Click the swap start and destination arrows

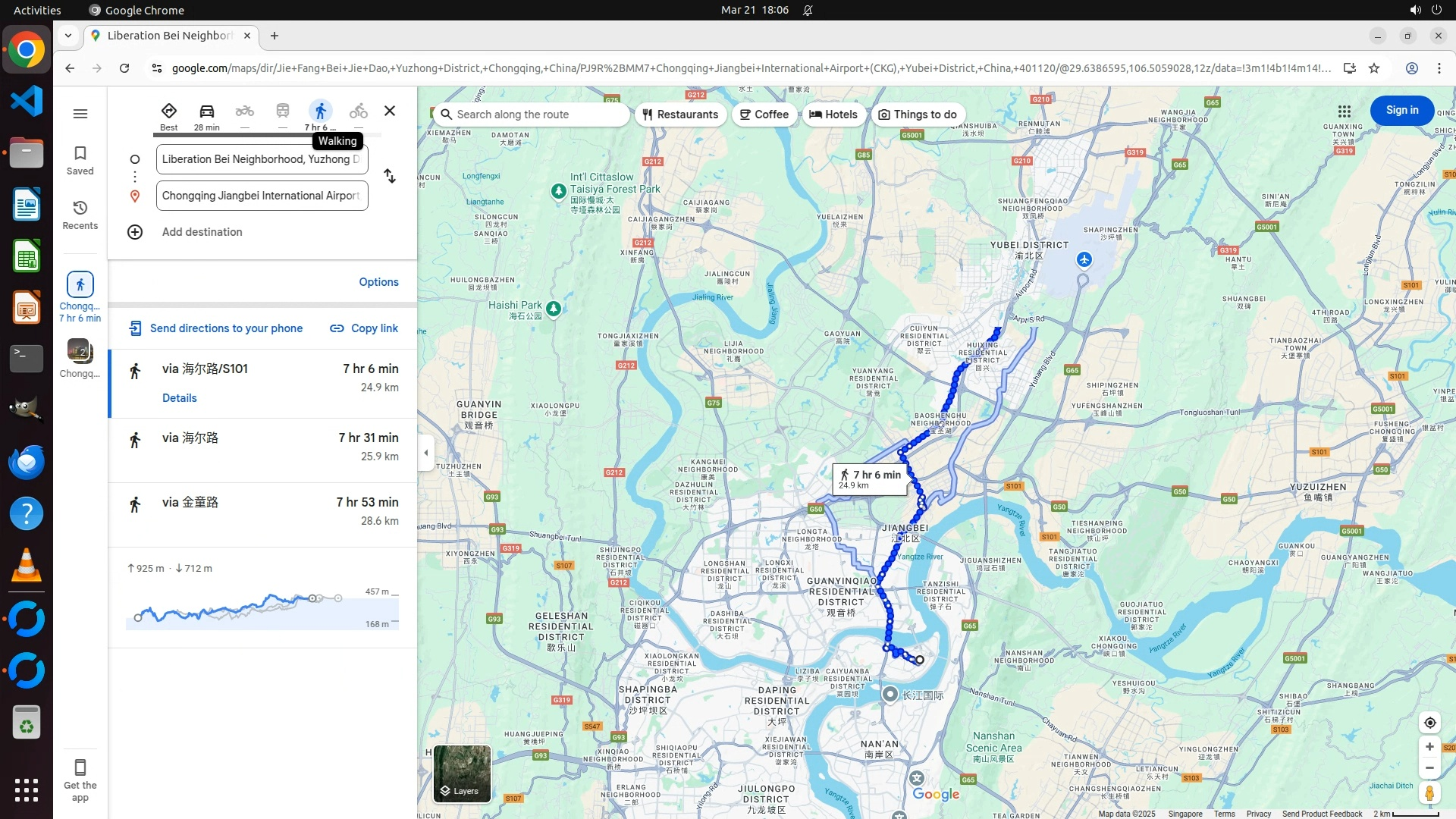[390, 176]
